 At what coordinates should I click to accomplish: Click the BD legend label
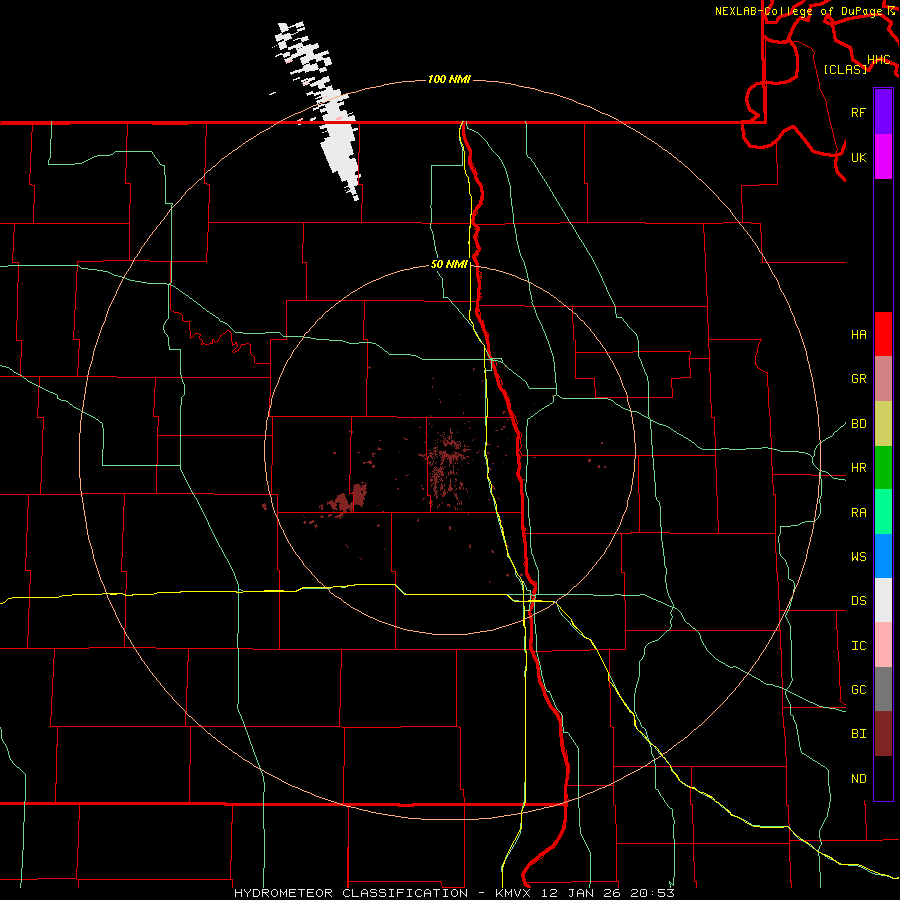coord(858,424)
